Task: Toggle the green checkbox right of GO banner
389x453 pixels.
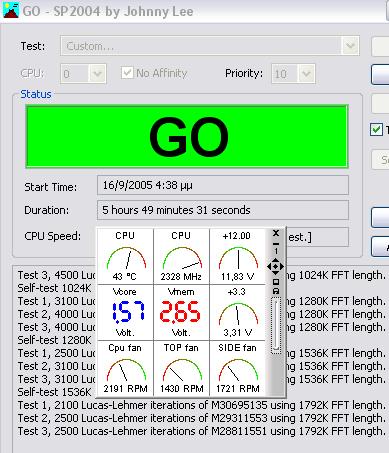Action: [x=376, y=129]
